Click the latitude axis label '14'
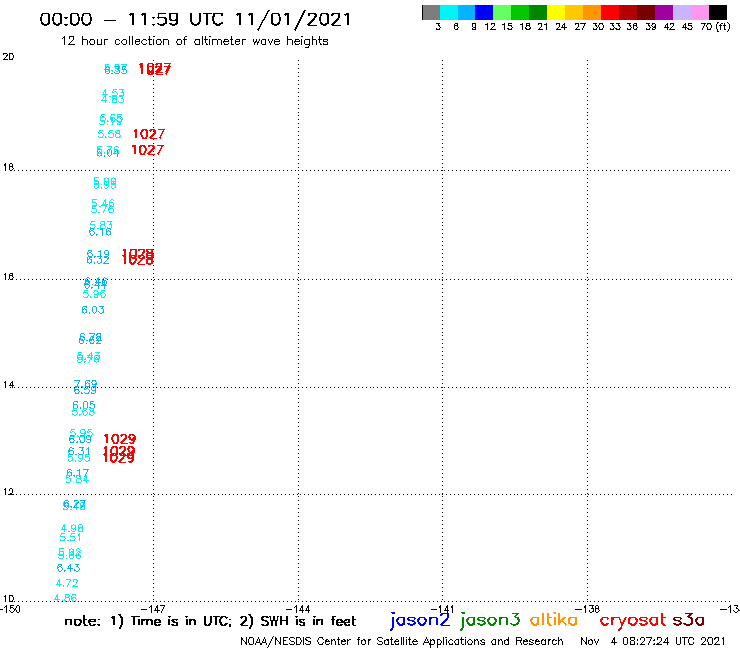 8,385
